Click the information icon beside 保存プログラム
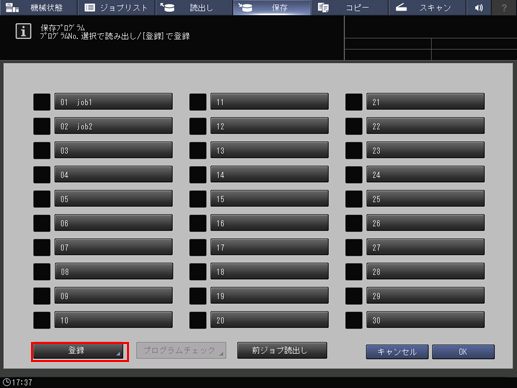Viewport: 517px width, 388px height. (23, 32)
